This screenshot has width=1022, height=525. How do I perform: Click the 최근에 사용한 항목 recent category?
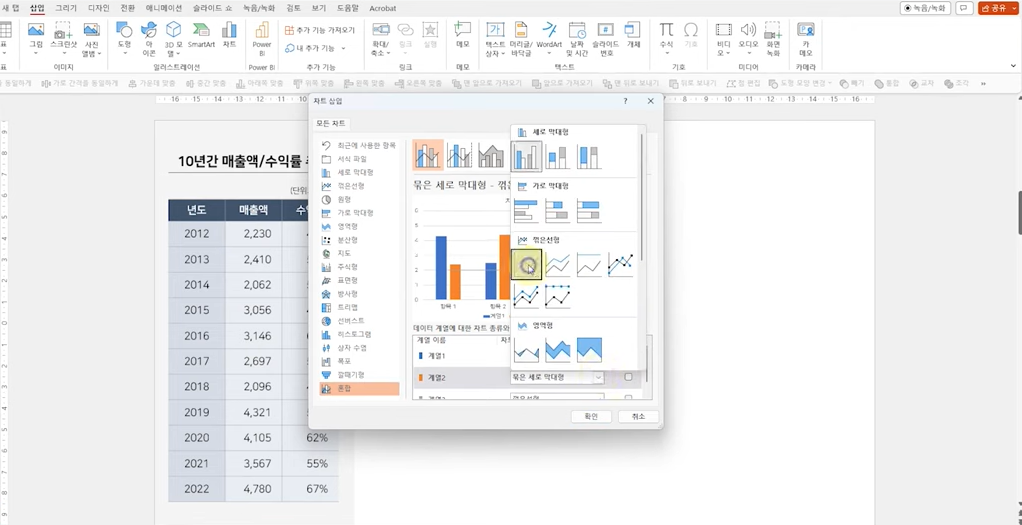pos(359,145)
